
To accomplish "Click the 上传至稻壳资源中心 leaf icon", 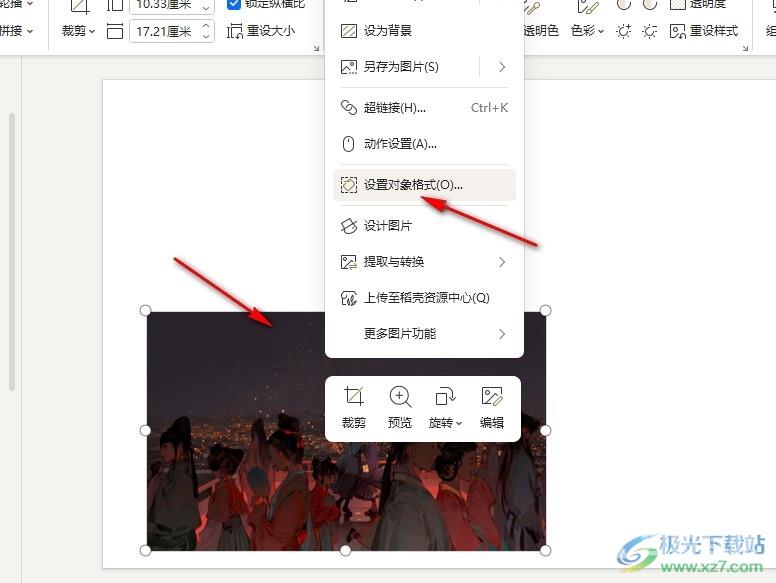I will 349,298.
